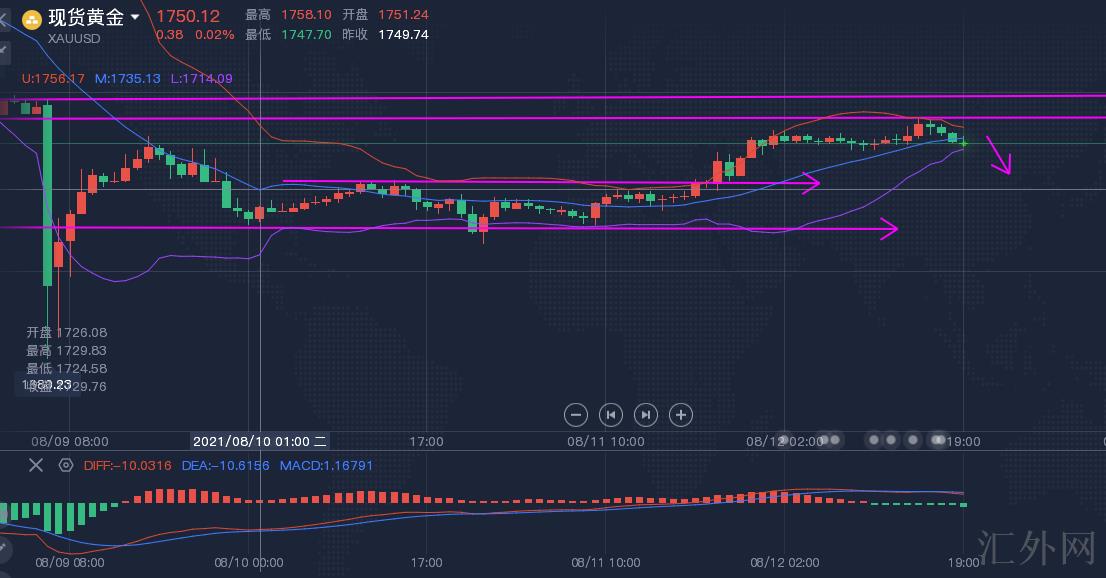1106x578 pixels.
Task: Click the 08/11 10:00 main time axis label
Action: pos(606,442)
